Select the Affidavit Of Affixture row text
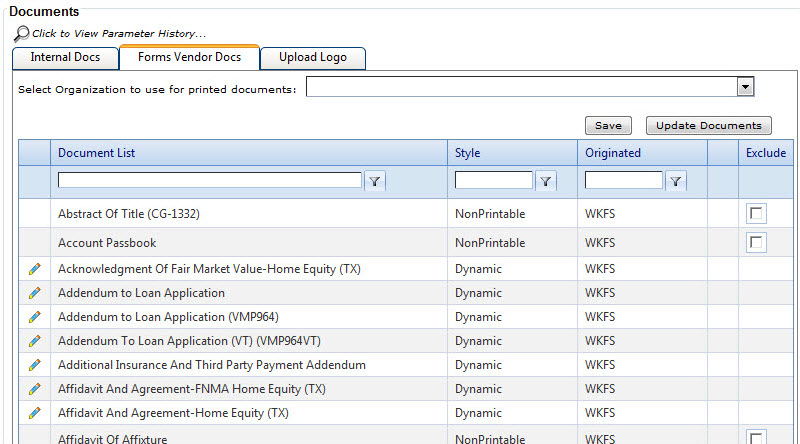The width and height of the screenshot is (800, 444). (113, 438)
